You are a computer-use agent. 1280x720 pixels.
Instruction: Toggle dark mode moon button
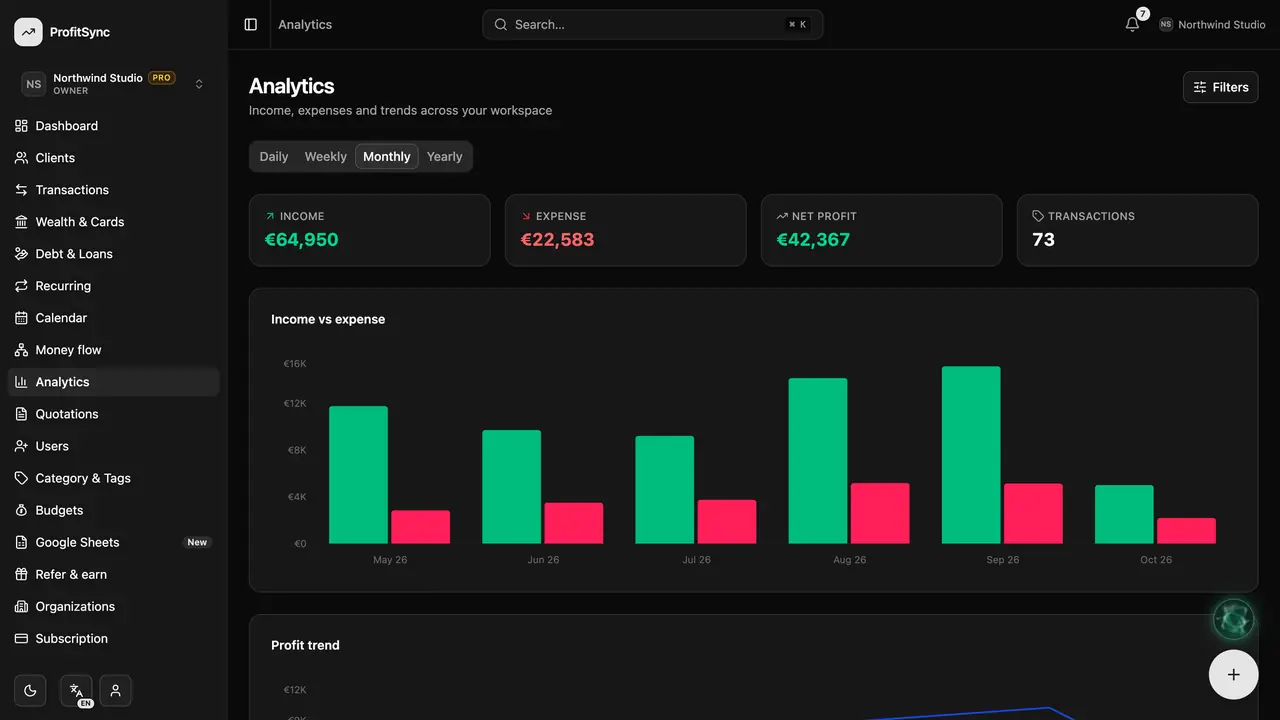[x=30, y=690]
